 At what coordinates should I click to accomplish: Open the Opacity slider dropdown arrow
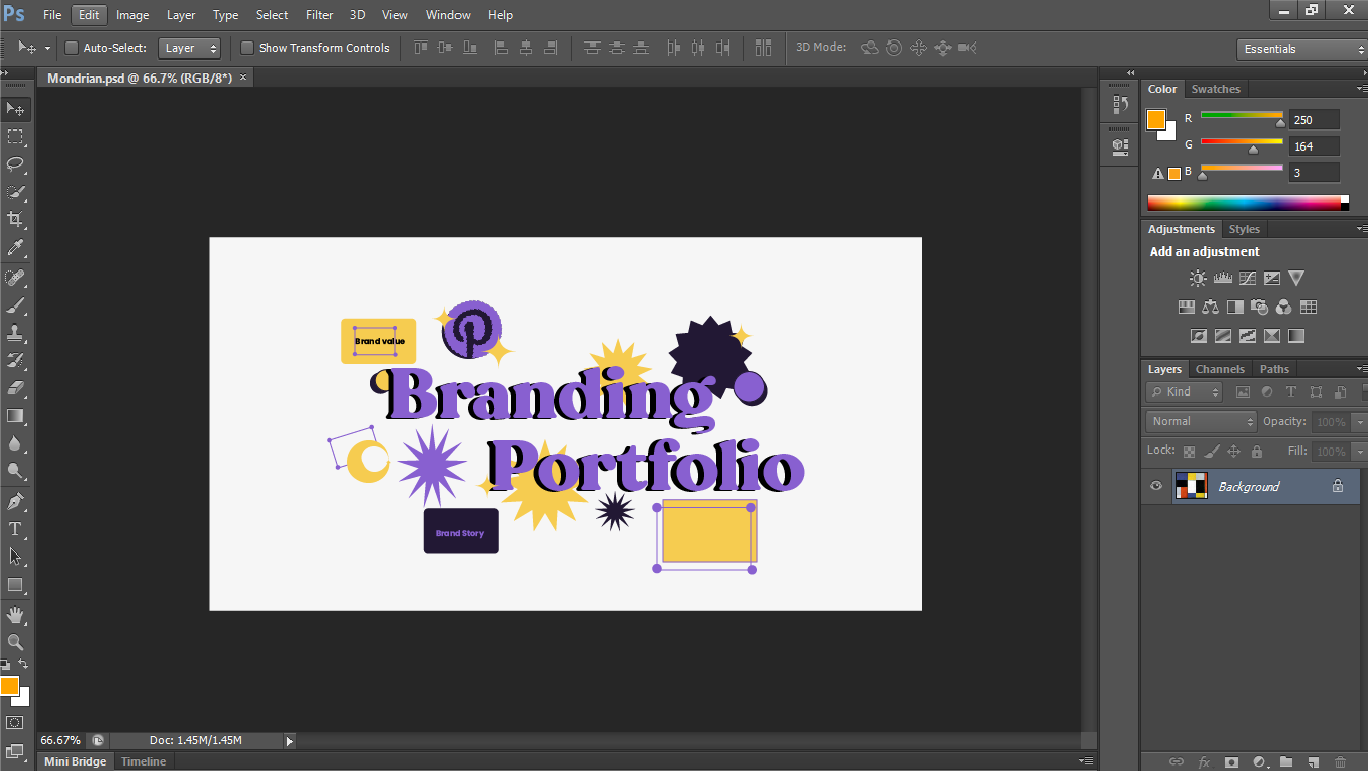[x=1358, y=422]
